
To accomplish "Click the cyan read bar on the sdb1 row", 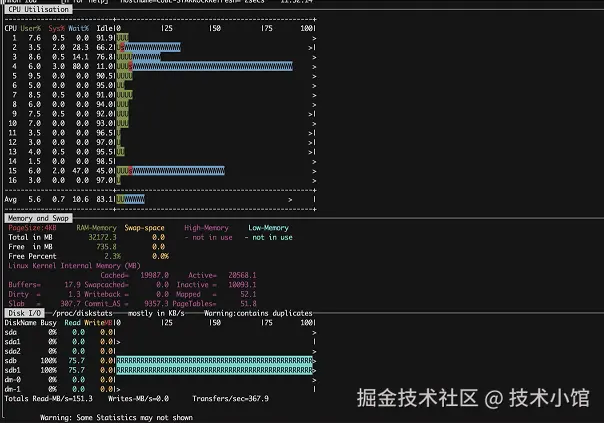I will pos(214,370).
